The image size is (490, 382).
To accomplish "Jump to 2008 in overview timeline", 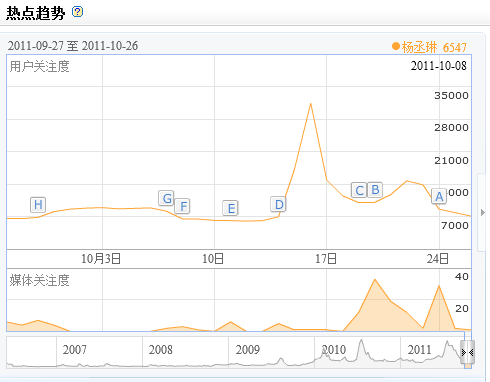I will [161, 350].
